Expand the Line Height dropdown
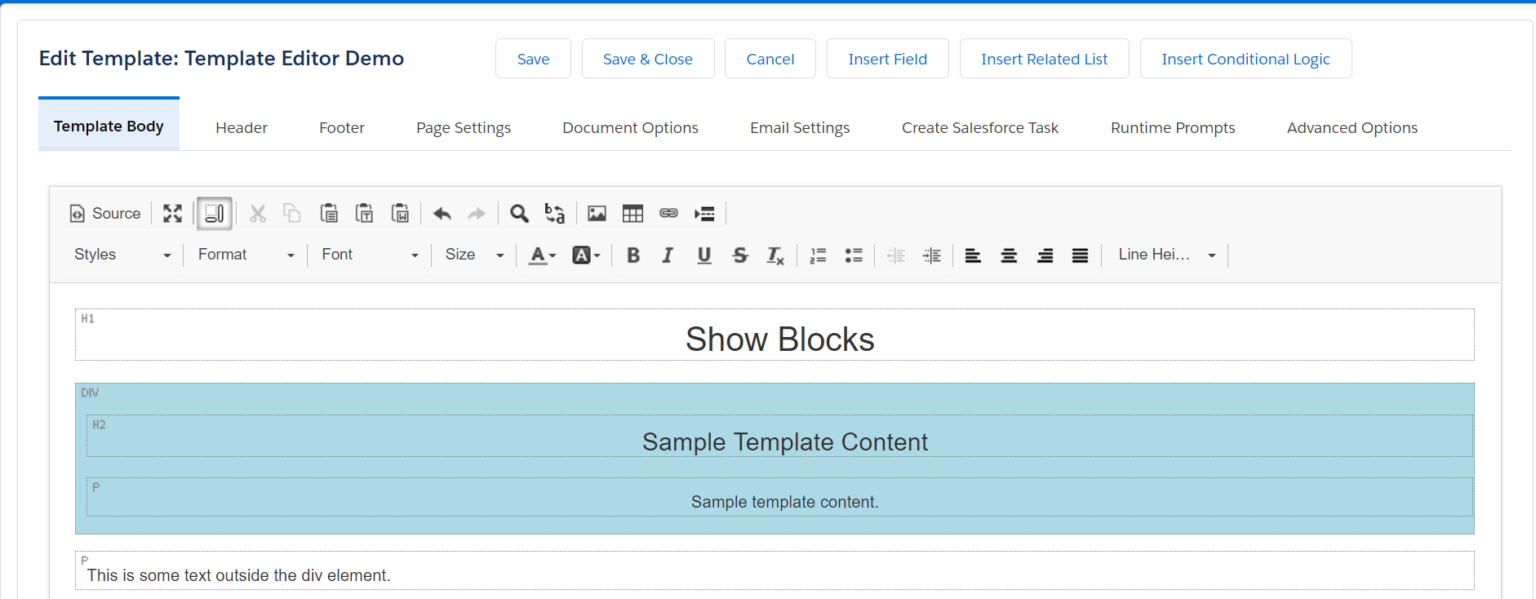Viewport: 1536px width, 599px height. pyautogui.click(x=1165, y=255)
